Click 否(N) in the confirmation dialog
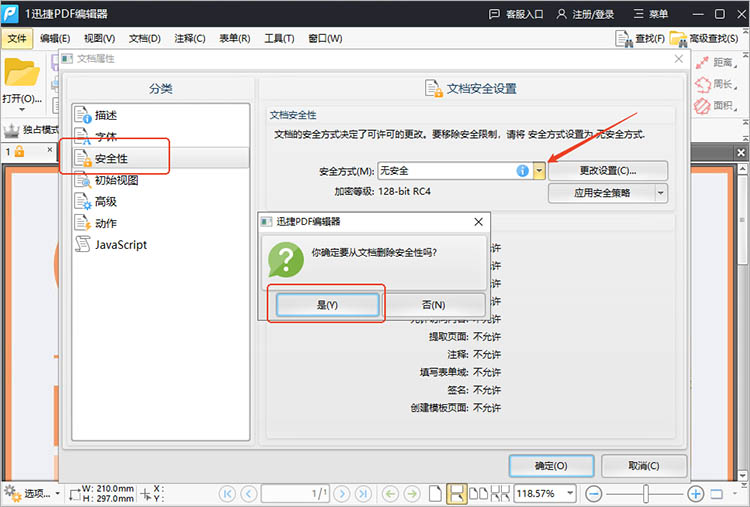 (x=434, y=305)
